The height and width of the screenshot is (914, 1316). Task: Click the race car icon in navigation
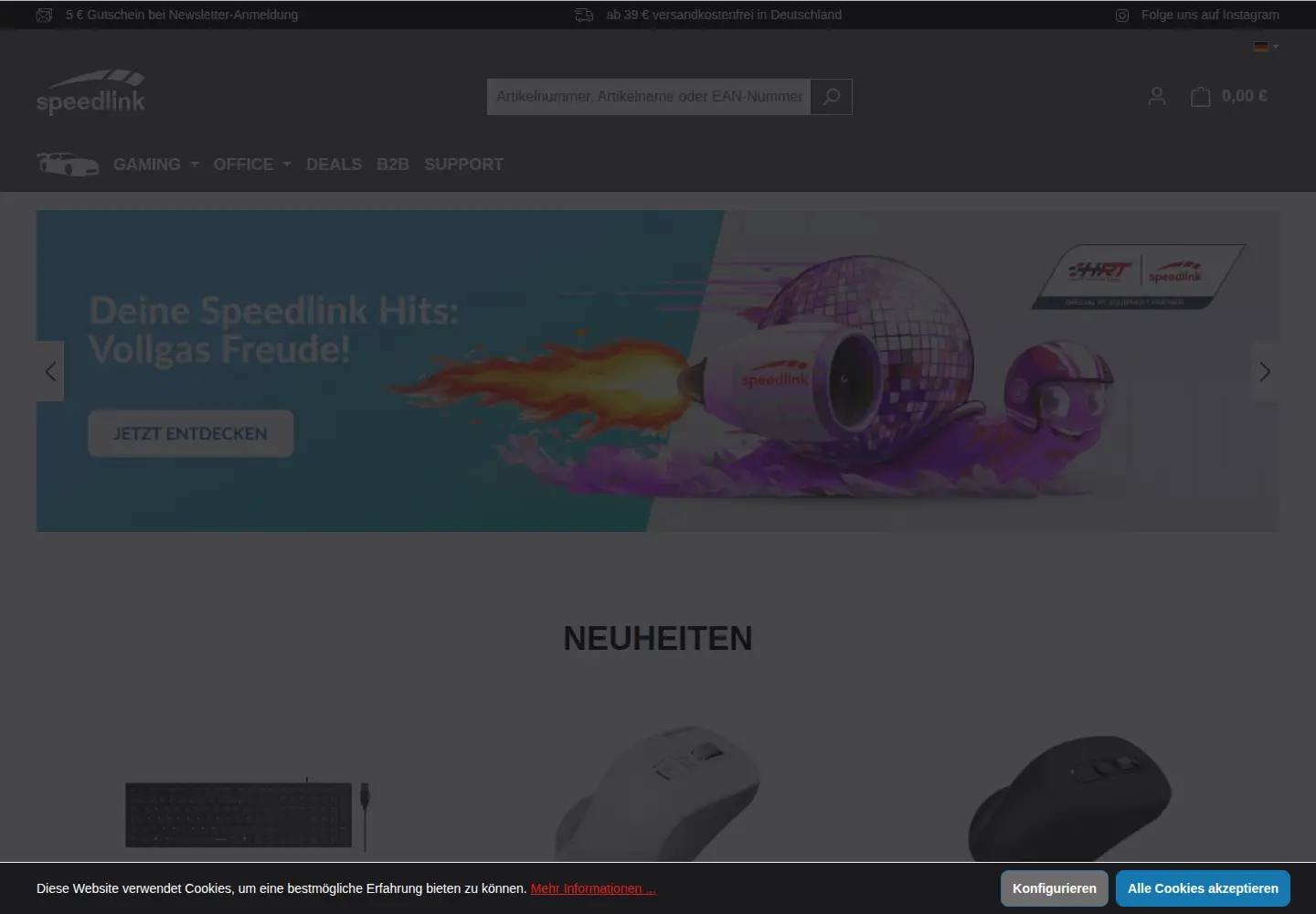(x=68, y=165)
